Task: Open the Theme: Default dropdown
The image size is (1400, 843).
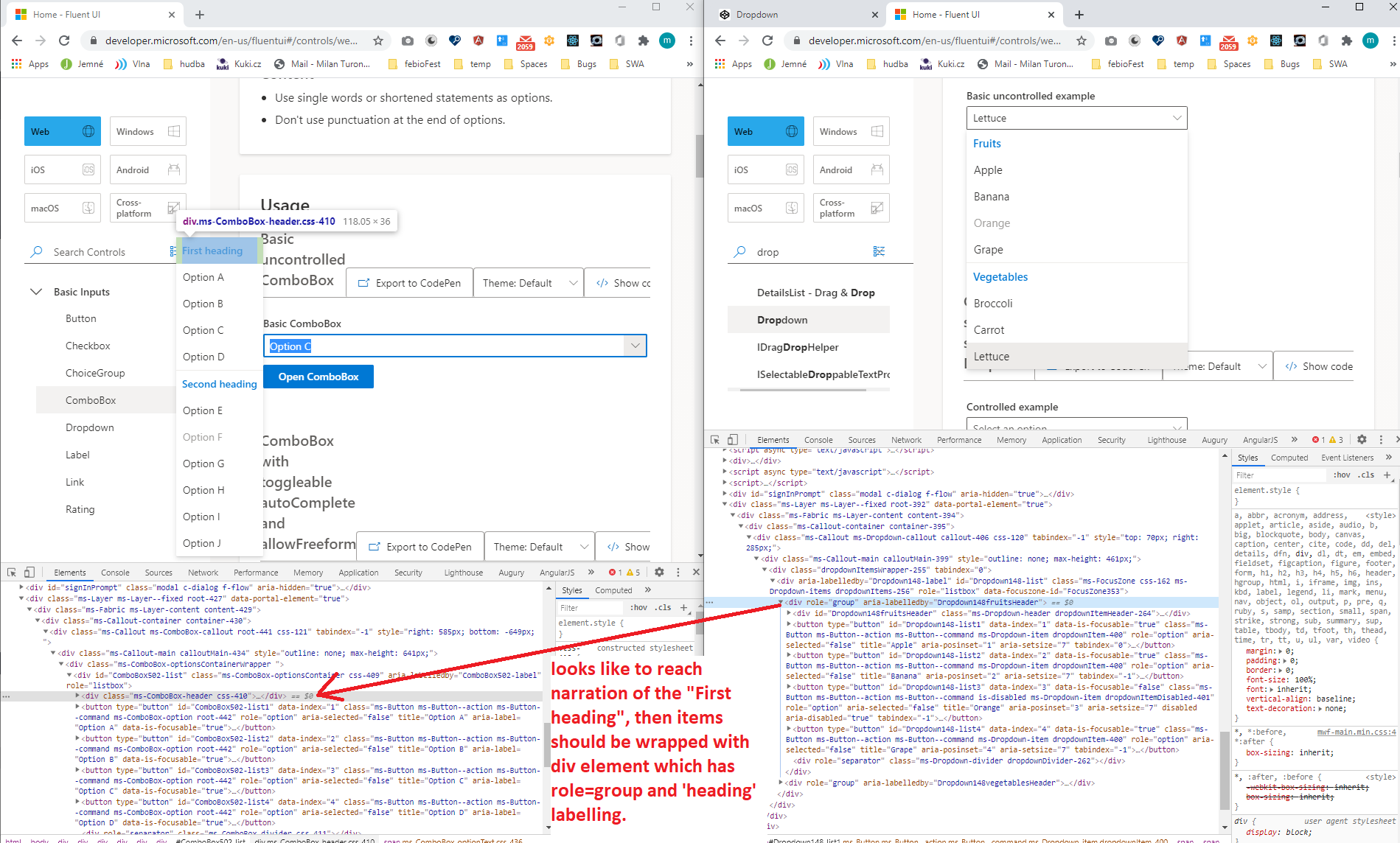Action: click(528, 282)
